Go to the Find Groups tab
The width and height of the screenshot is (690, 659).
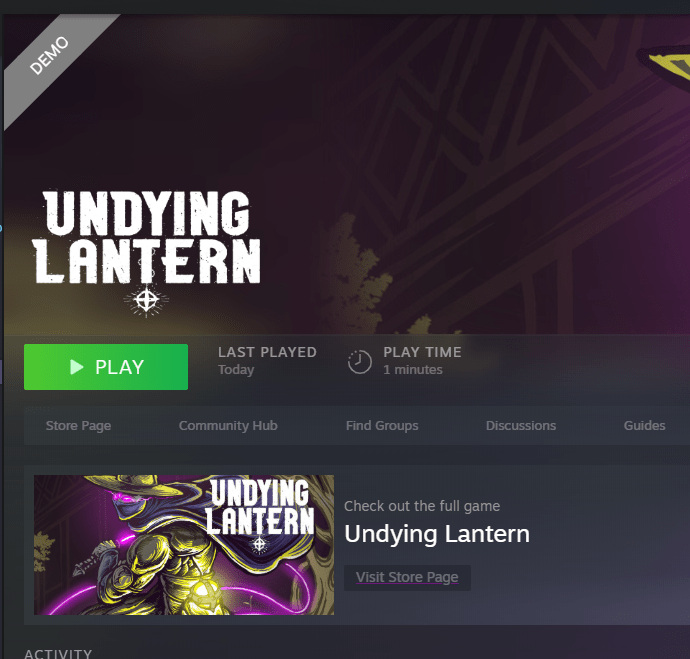[x=382, y=425]
